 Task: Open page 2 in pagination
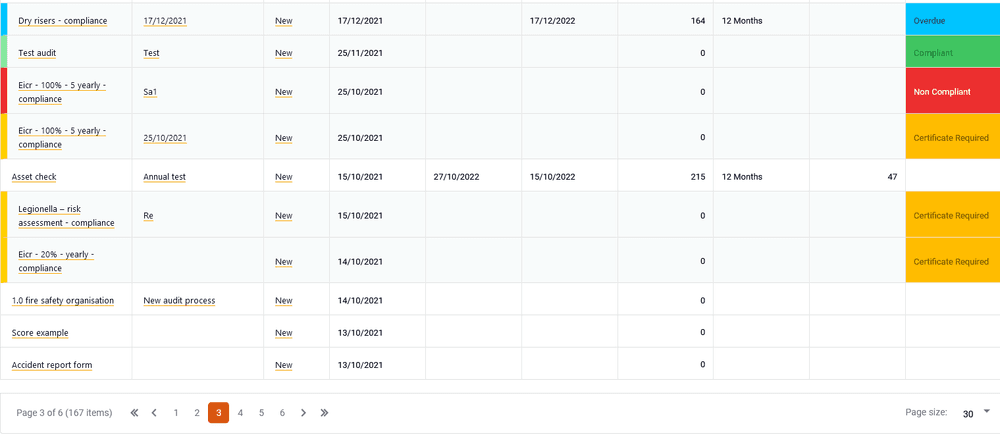(197, 413)
